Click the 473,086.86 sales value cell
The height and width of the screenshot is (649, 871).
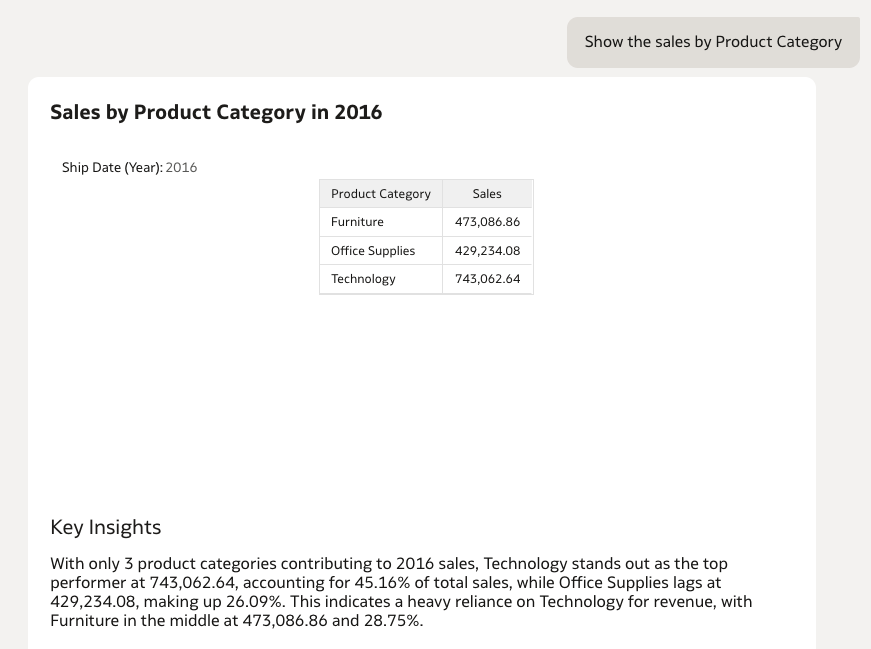click(x=487, y=222)
